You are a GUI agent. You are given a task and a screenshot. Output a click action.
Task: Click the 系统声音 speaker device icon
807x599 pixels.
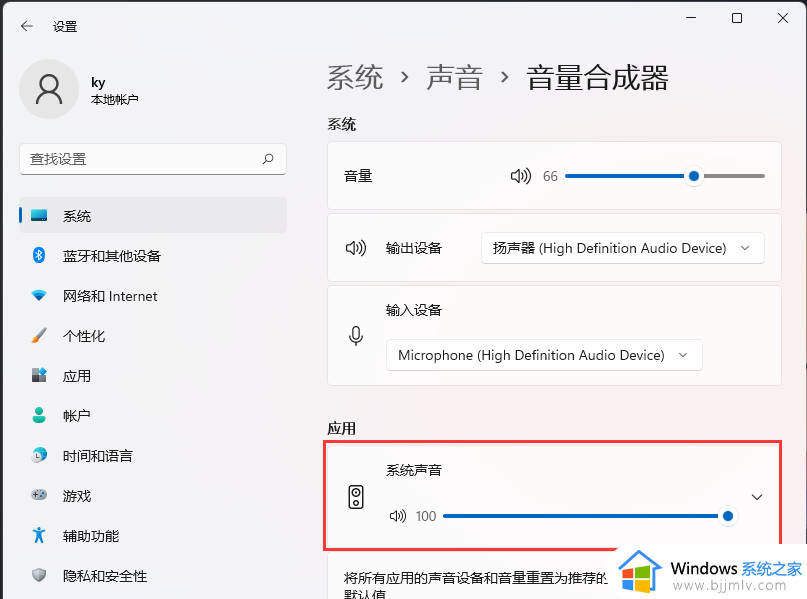tap(356, 497)
